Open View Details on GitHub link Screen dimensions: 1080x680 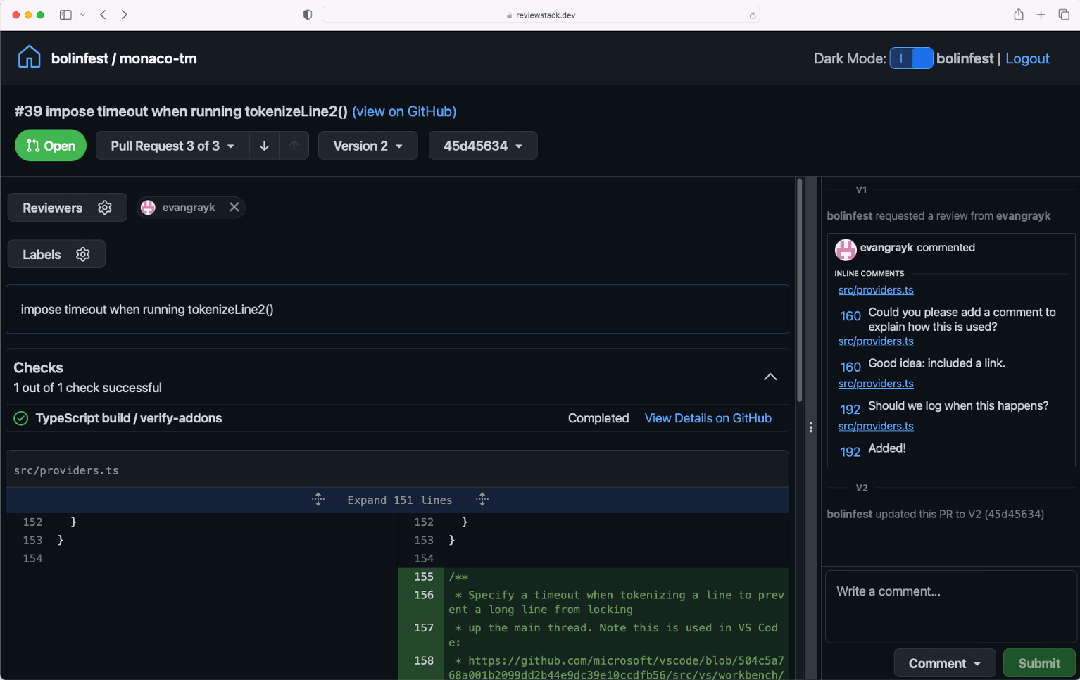coord(708,418)
